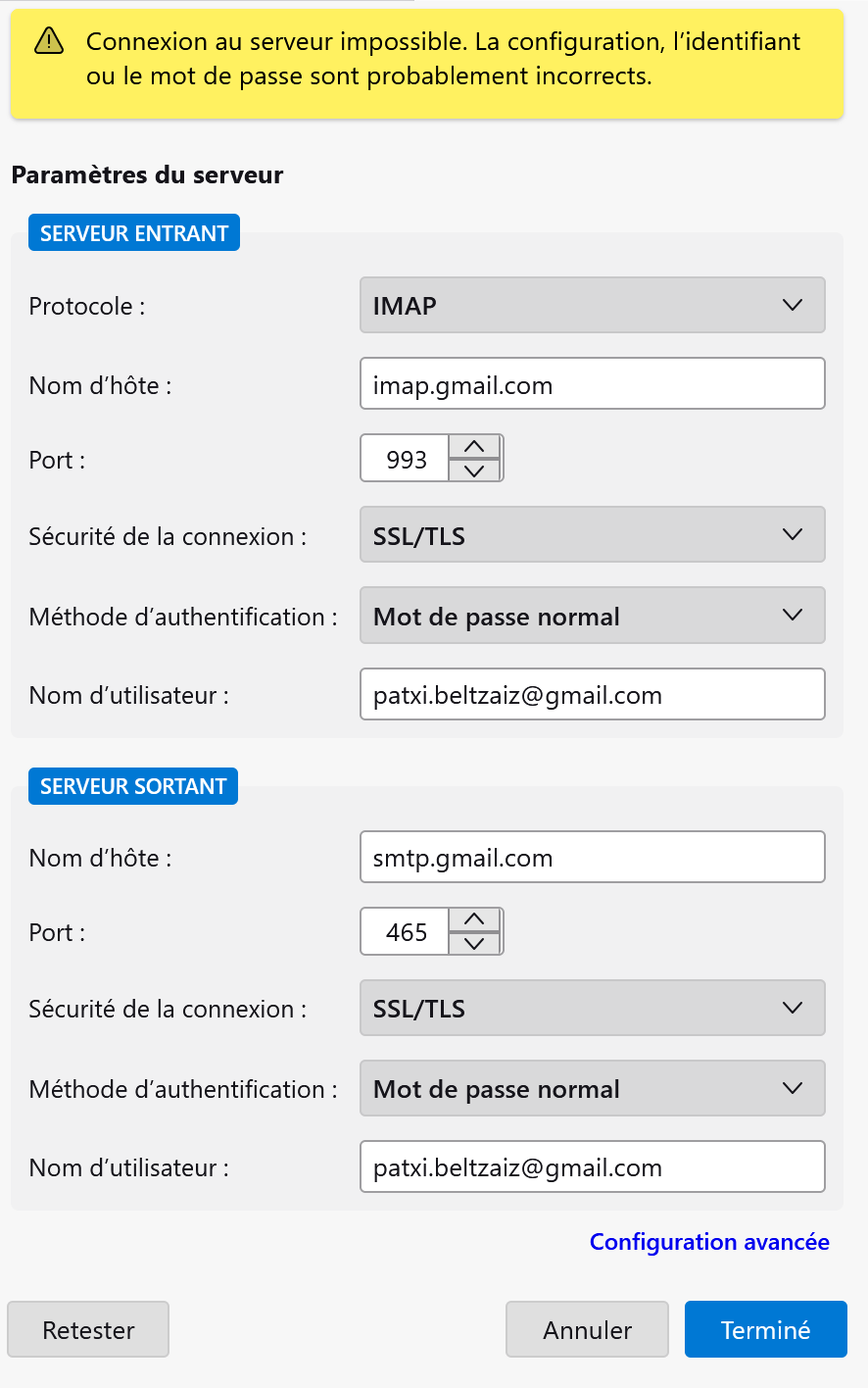868x1388 pixels.
Task: Open the Configuration avancée link
Action: [709, 1242]
